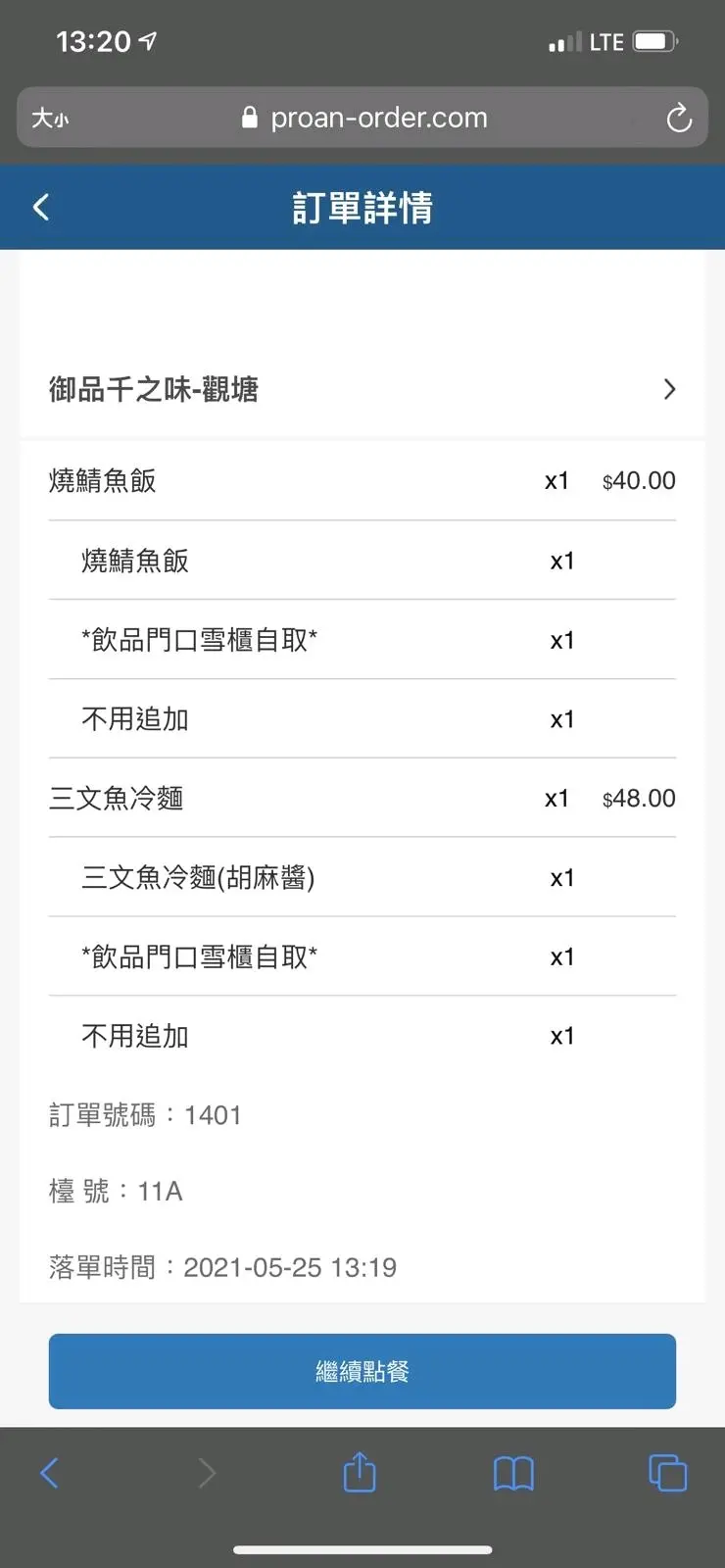The width and height of the screenshot is (725, 1568).
Task: Open 御品千之味-觀塘 restaurant row
Action: [154, 389]
